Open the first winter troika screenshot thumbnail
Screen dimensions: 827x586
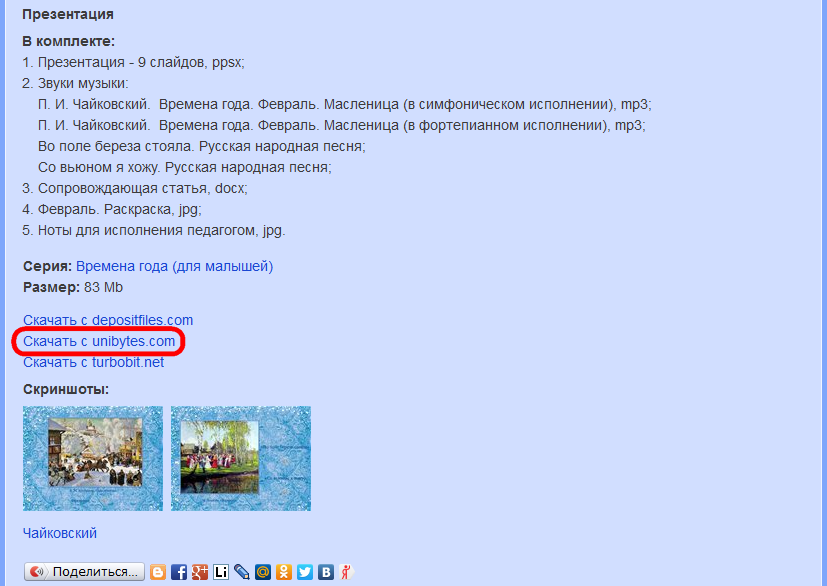click(x=92, y=458)
